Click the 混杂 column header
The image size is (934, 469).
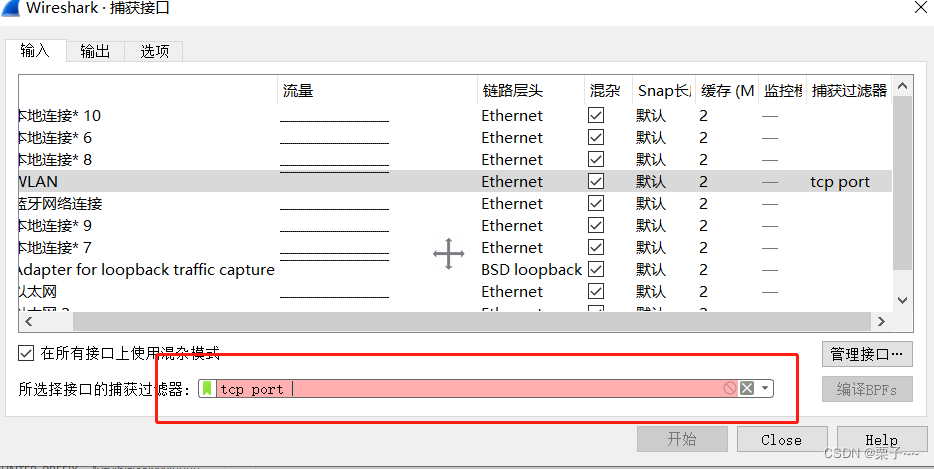tap(608, 91)
